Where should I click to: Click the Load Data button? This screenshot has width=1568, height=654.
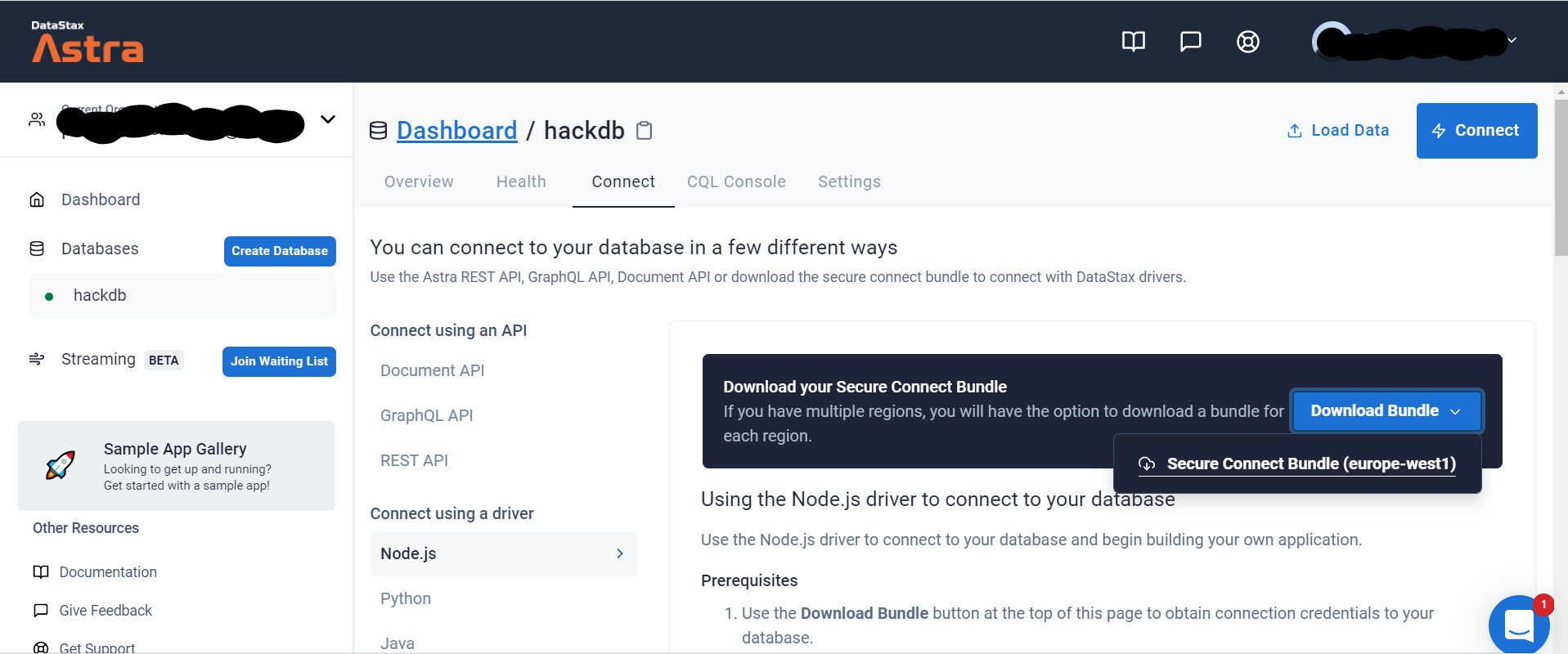pyautogui.click(x=1338, y=131)
